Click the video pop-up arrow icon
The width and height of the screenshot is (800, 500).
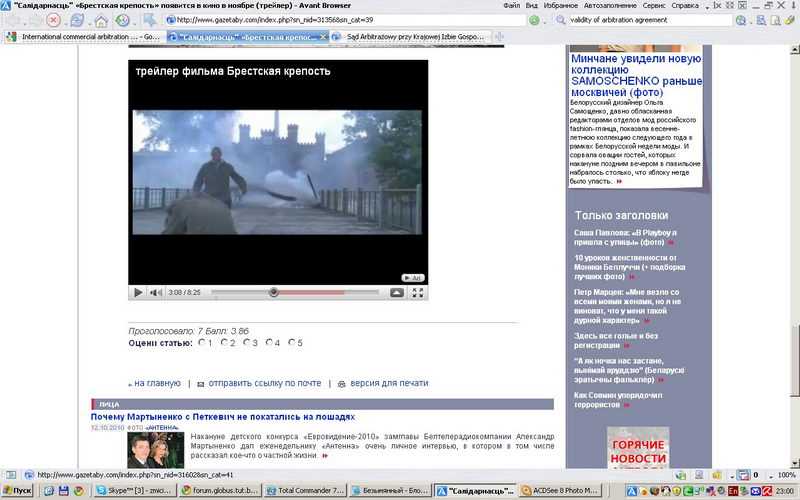pyautogui.click(x=397, y=292)
